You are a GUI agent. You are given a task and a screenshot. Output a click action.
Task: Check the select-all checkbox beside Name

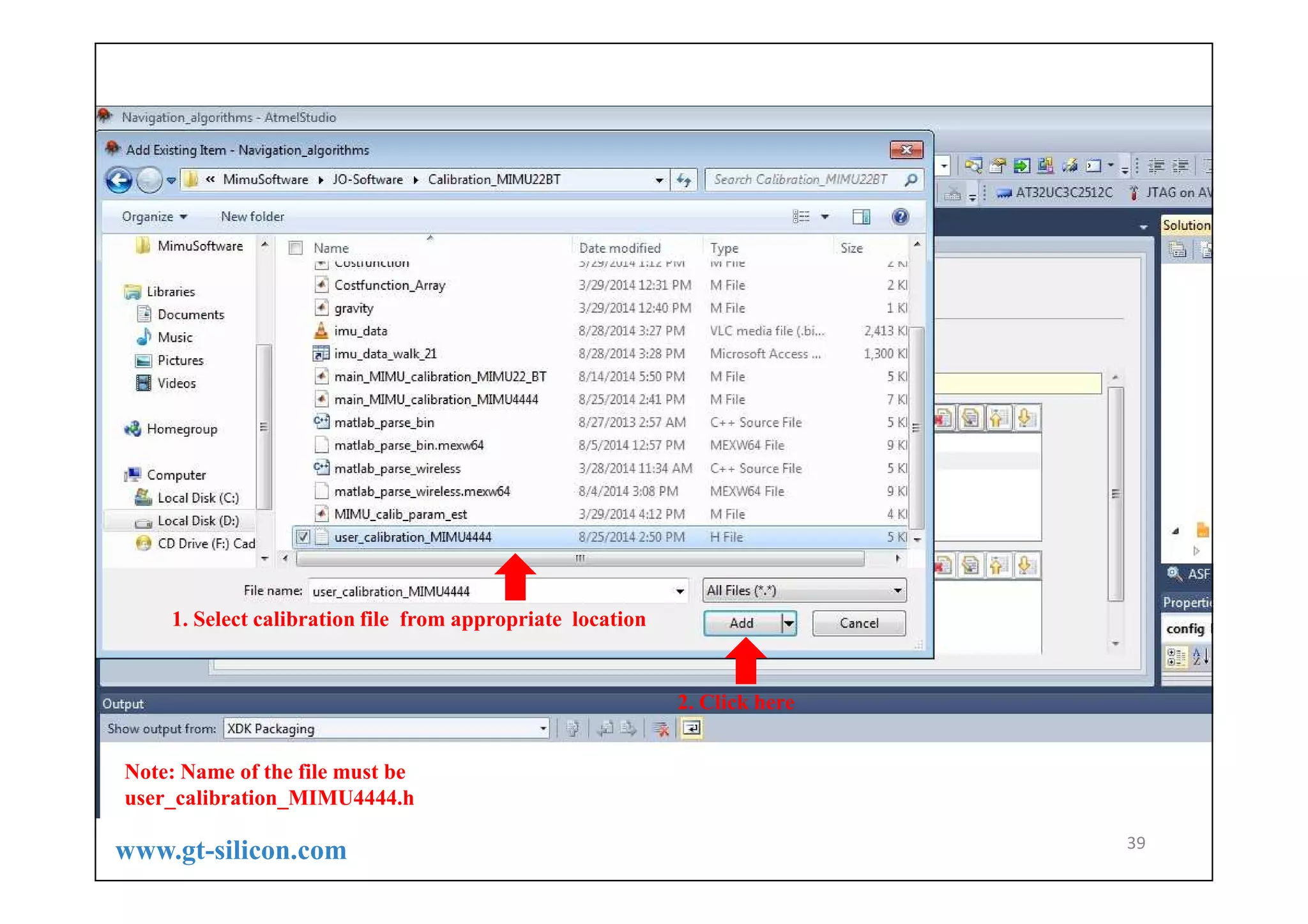(296, 248)
